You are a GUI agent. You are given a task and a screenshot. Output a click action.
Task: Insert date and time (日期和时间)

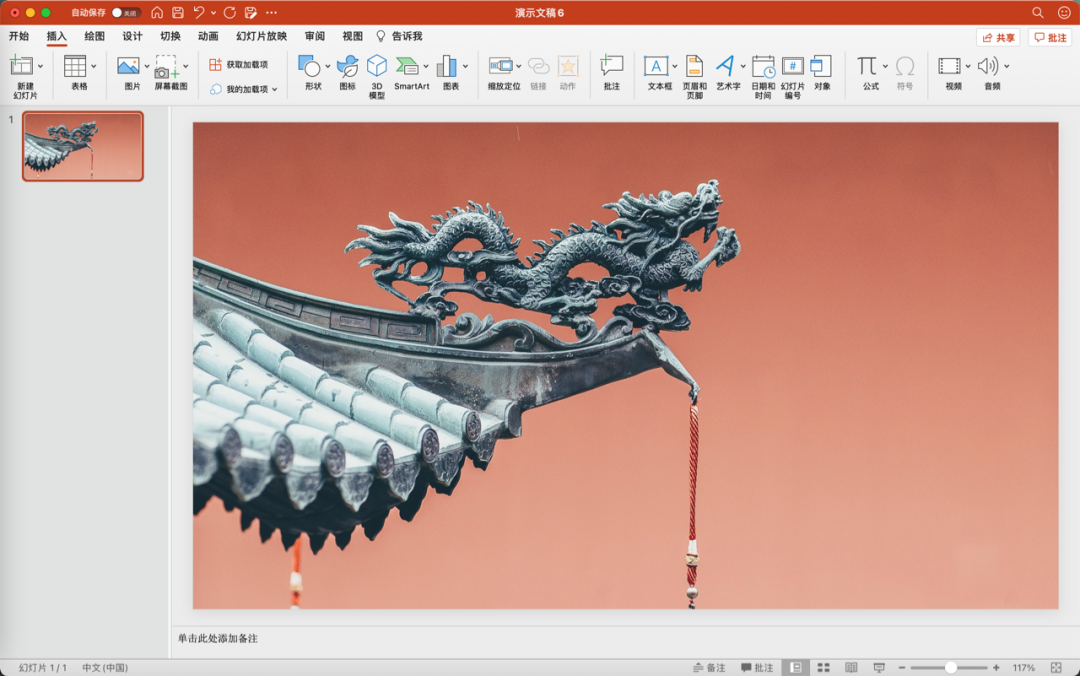click(x=763, y=73)
